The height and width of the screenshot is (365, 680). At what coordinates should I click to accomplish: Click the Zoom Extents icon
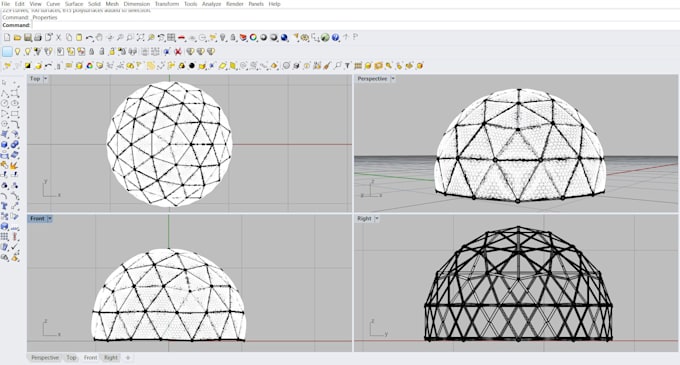(x=141, y=38)
